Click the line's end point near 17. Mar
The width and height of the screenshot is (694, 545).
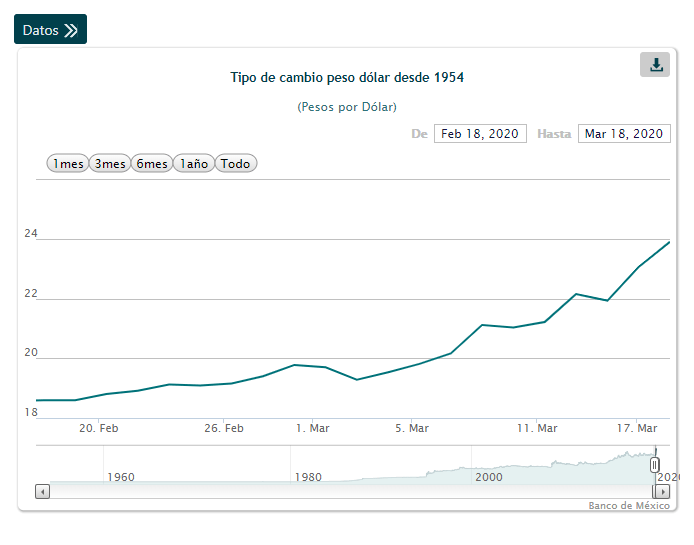click(x=668, y=242)
